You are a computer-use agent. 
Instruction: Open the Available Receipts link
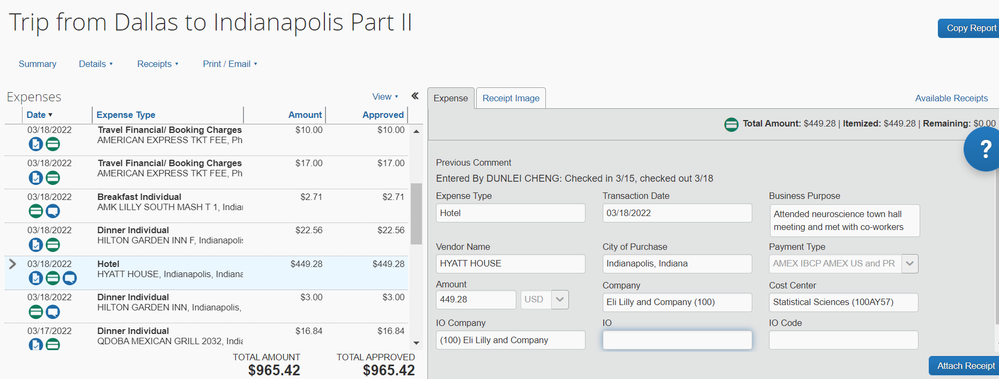[951, 98]
